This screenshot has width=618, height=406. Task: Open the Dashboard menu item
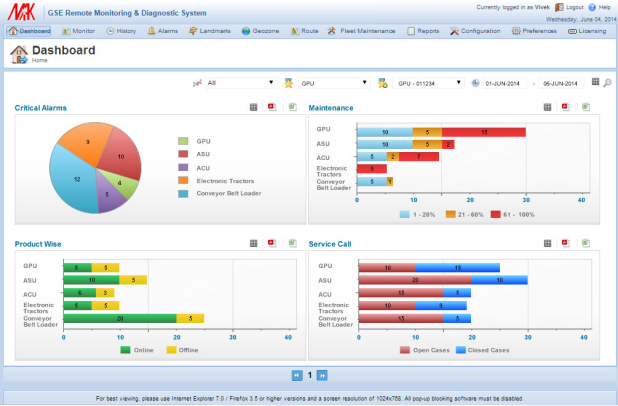click(29, 31)
